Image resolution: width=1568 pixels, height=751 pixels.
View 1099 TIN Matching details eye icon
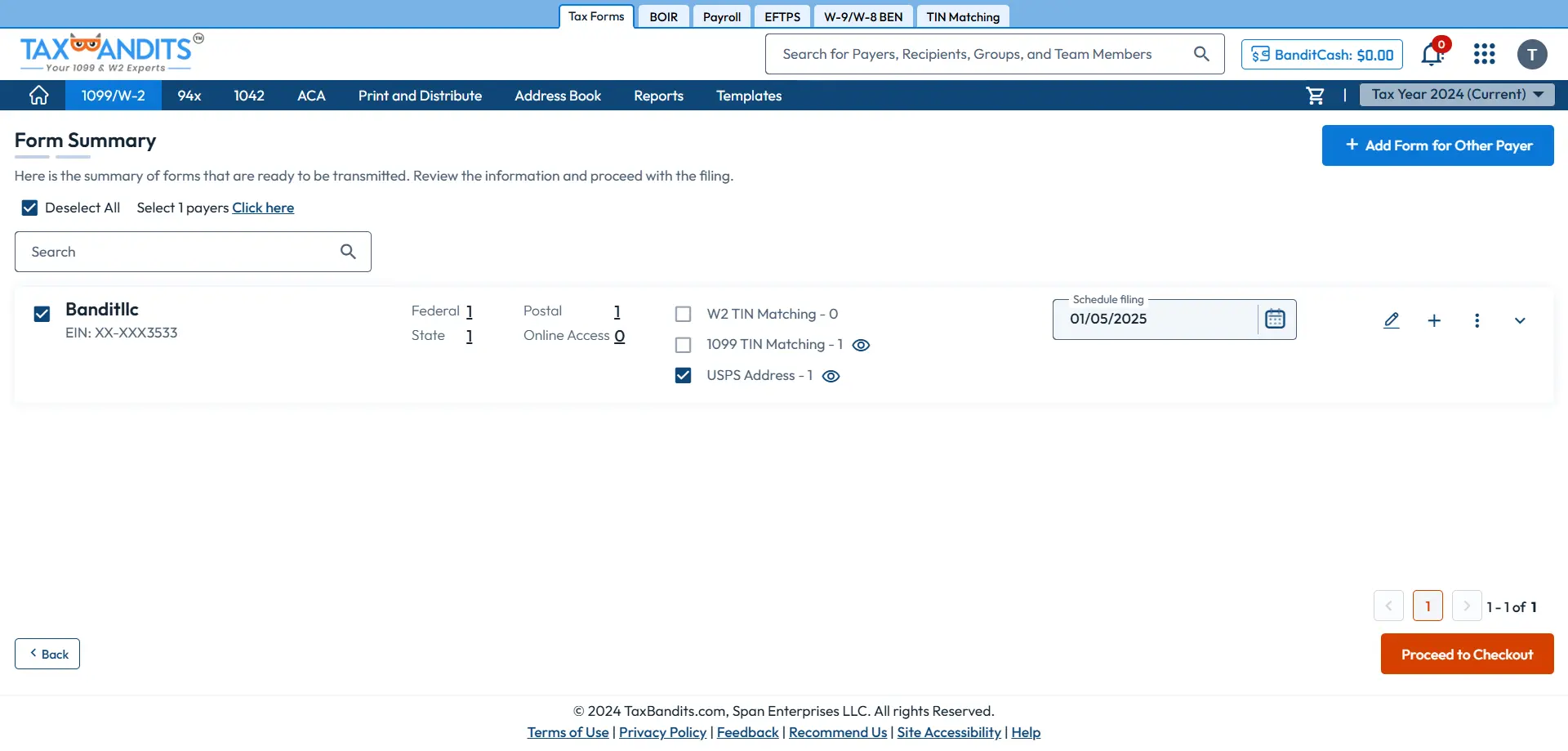(x=861, y=345)
